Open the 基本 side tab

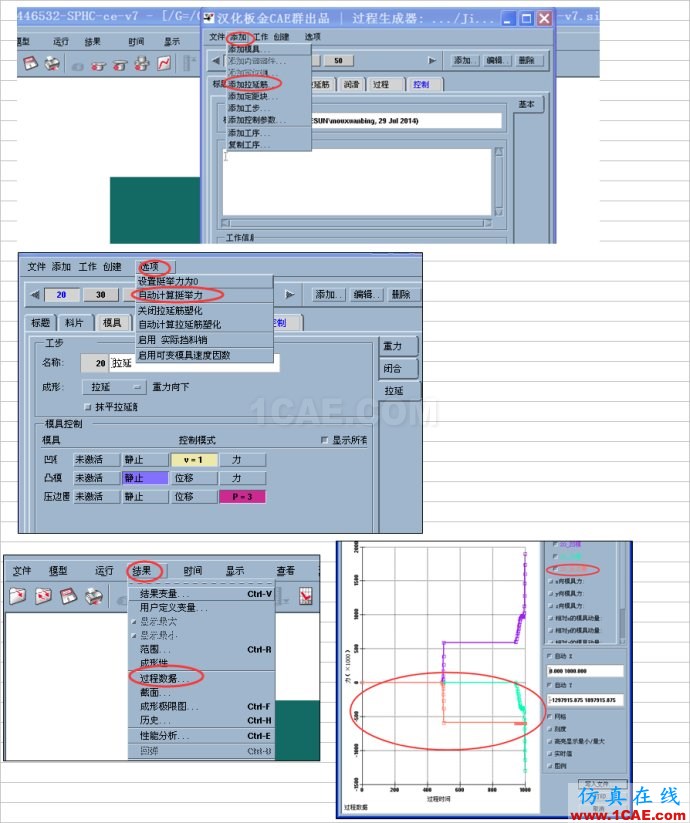[x=527, y=104]
